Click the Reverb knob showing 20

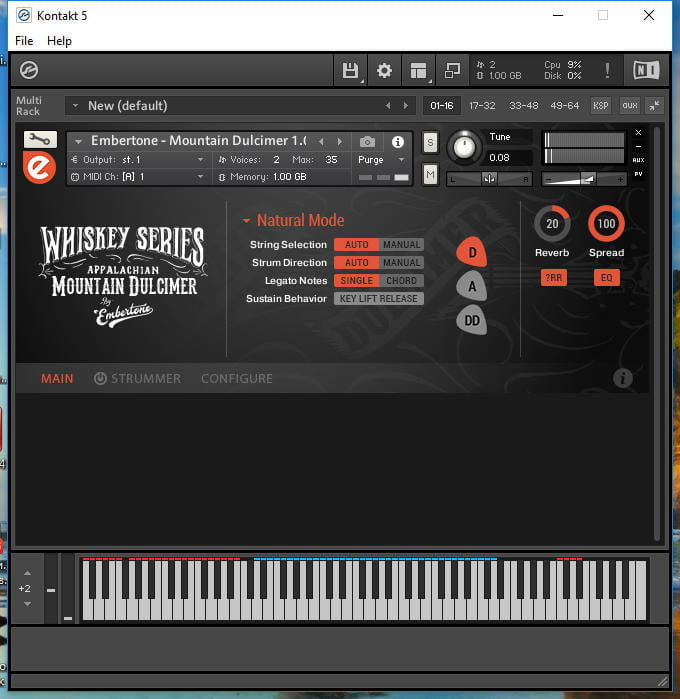pyautogui.click(x=552, y=223)
